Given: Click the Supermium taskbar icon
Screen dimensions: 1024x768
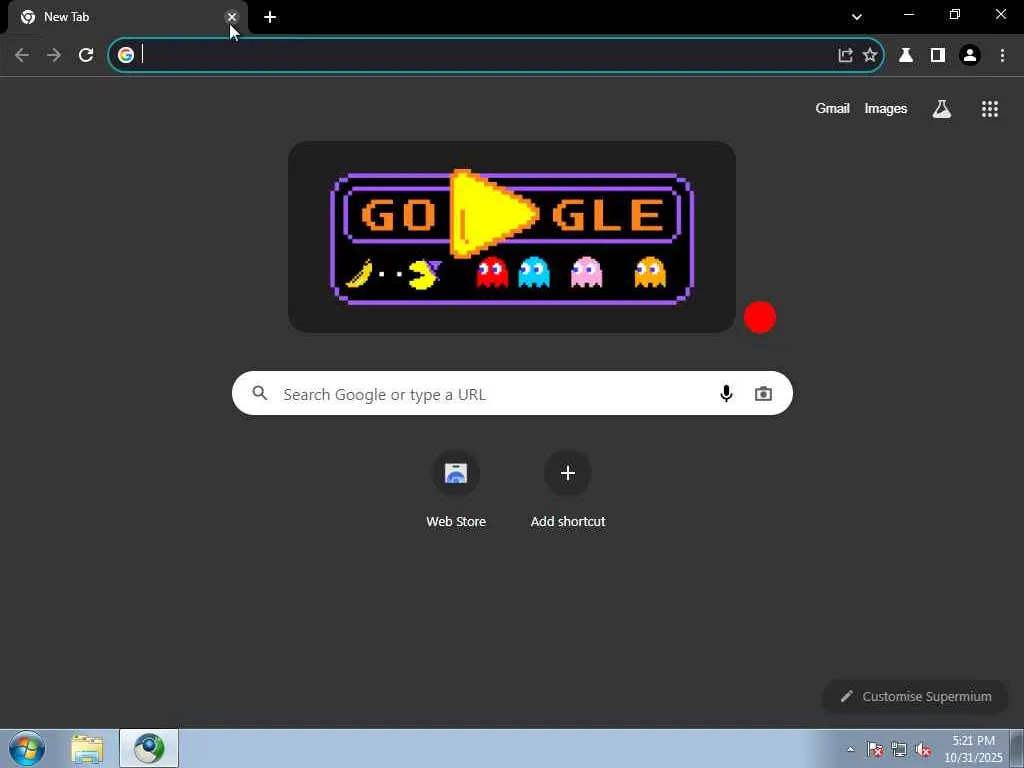Looking at the screenshot, I should point(149,748).
